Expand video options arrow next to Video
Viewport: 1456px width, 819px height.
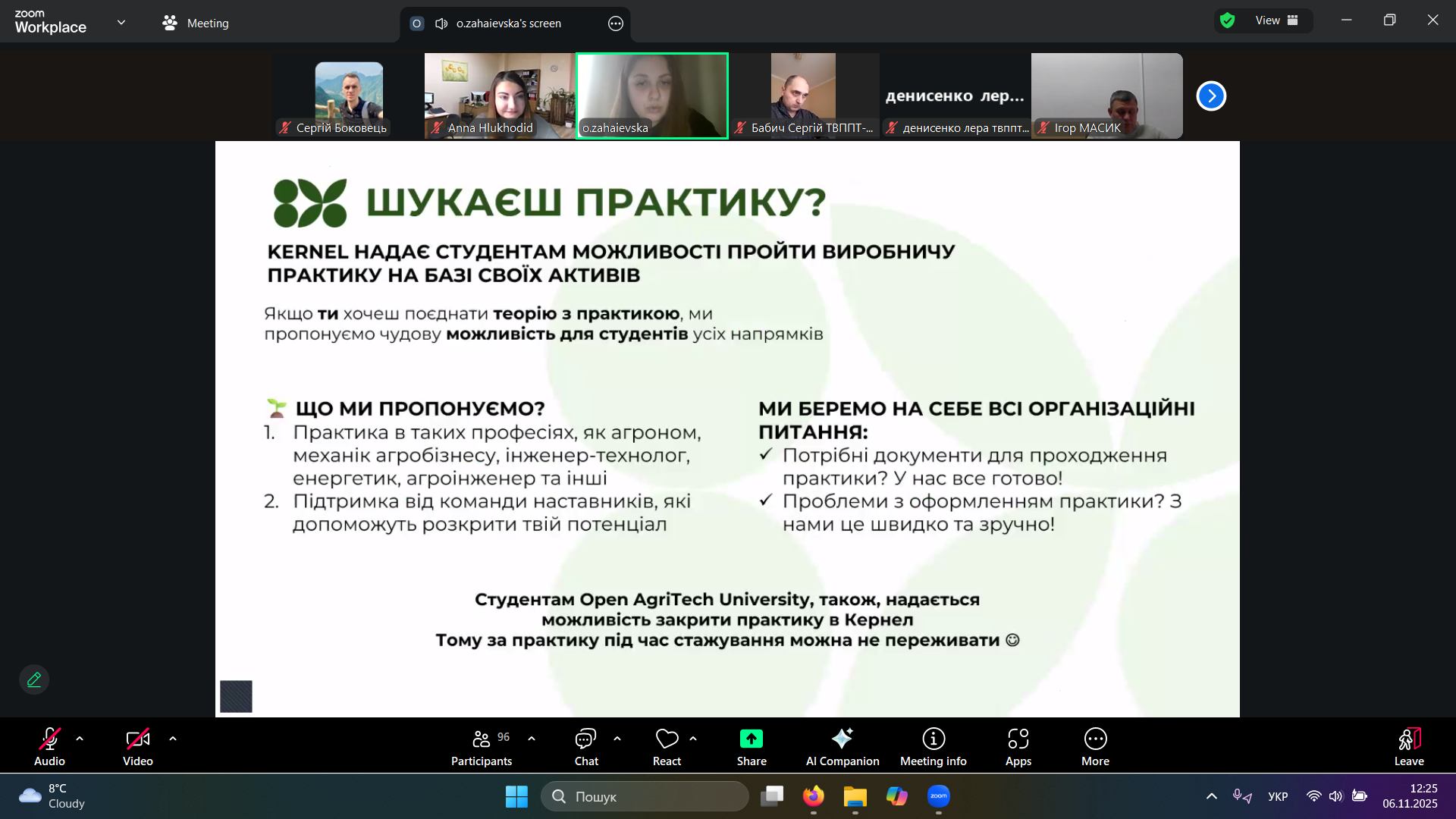click(173, 739)
